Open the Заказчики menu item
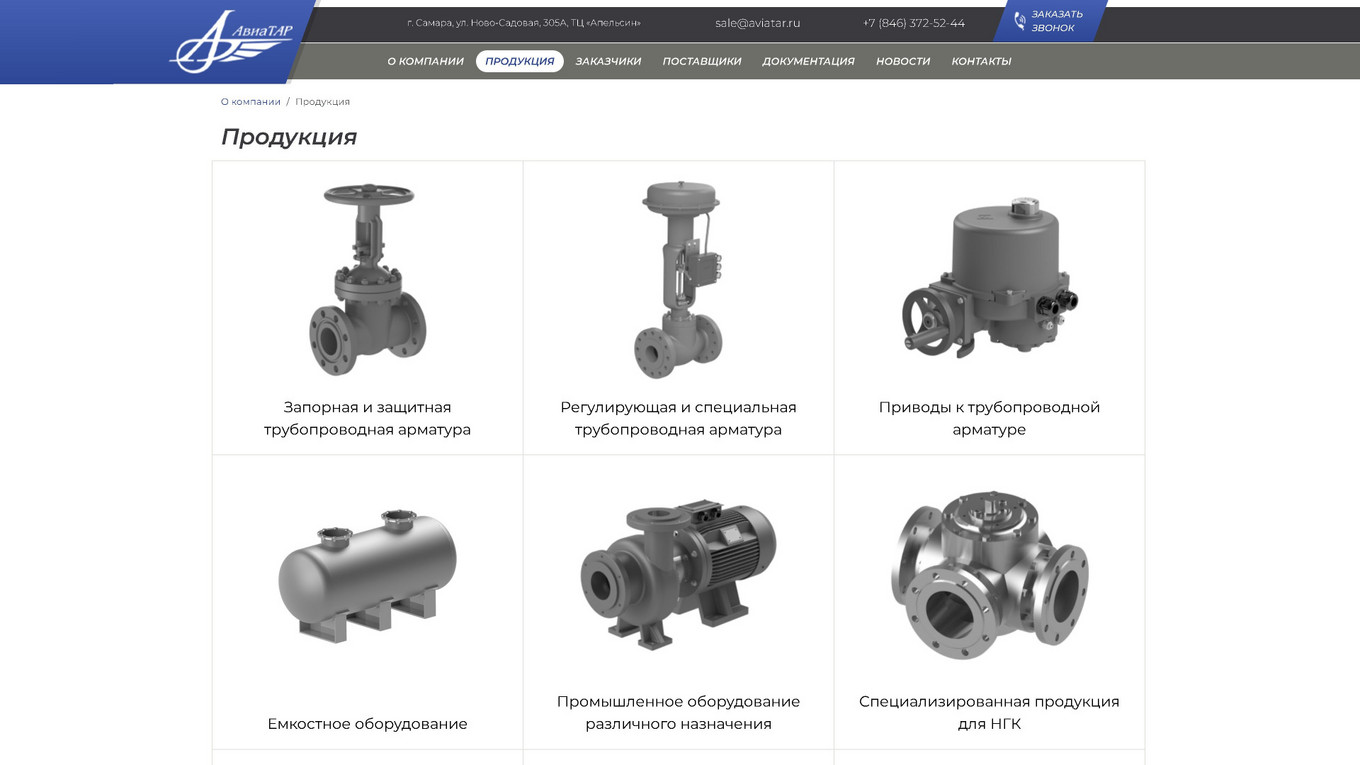 point(608,61)
